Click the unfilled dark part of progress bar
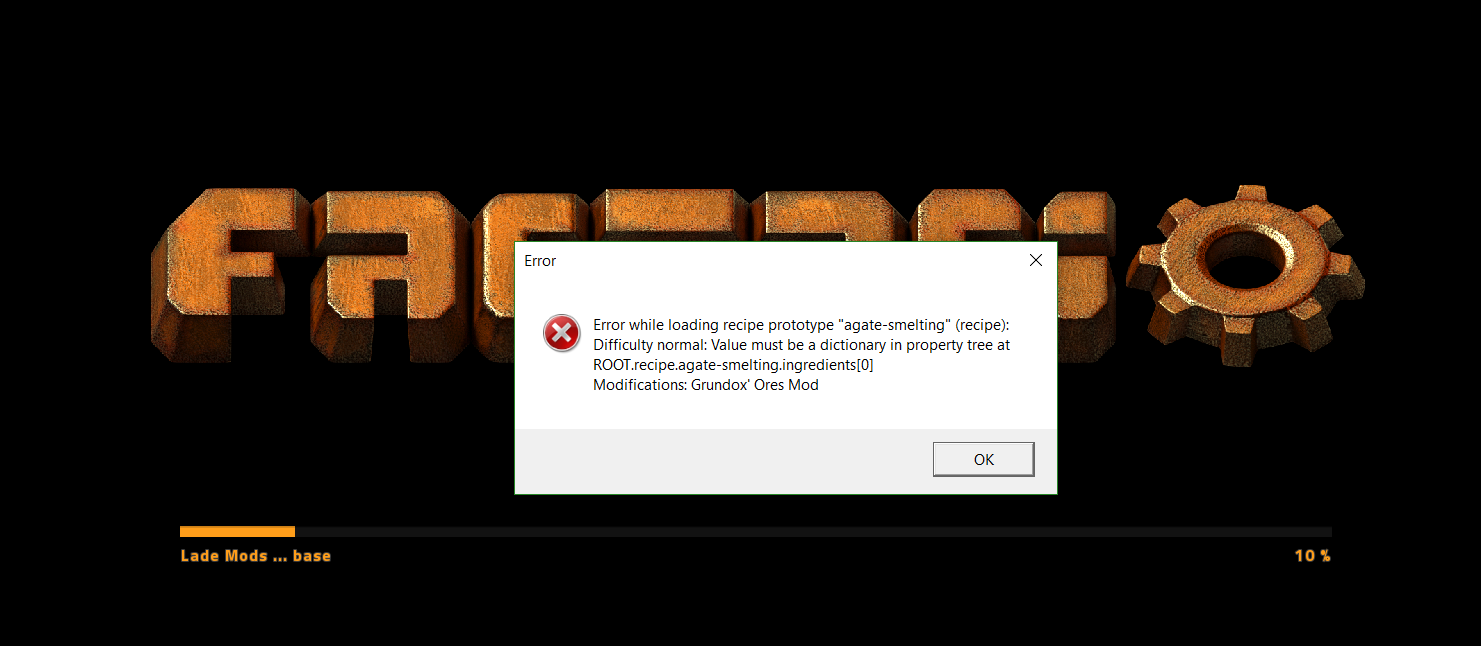 [813, 532]
